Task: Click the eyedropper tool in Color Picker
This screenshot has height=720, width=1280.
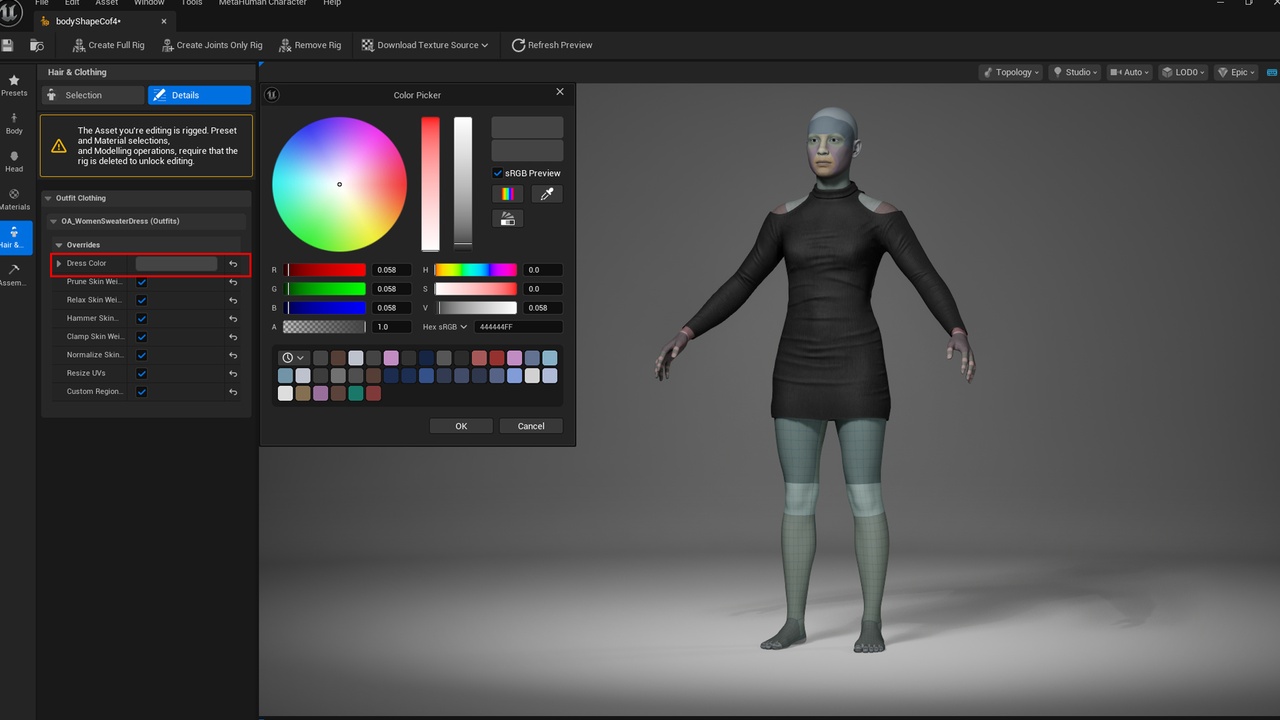Action: (547, 194)
